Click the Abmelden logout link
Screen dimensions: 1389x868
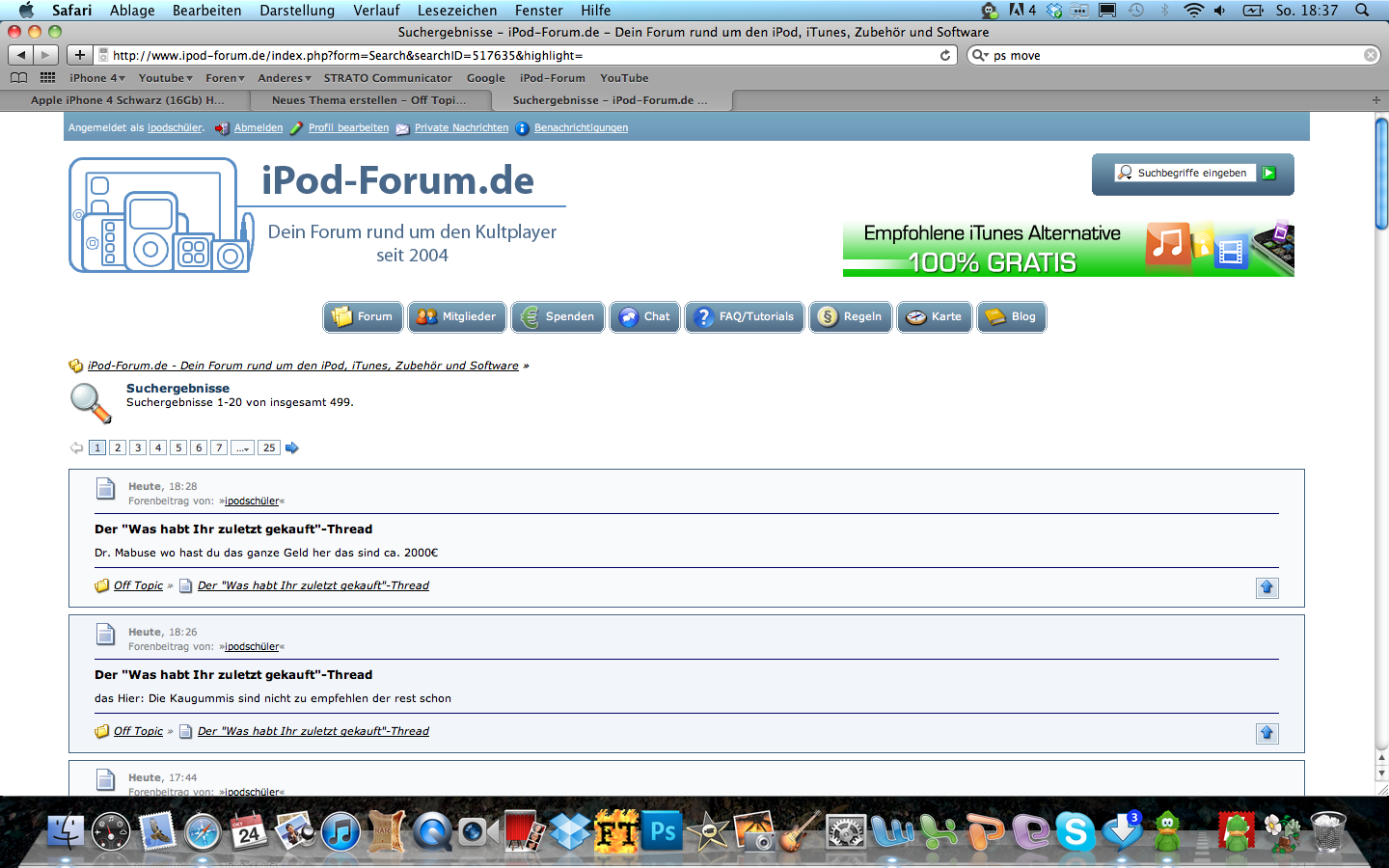pos(259,127)
